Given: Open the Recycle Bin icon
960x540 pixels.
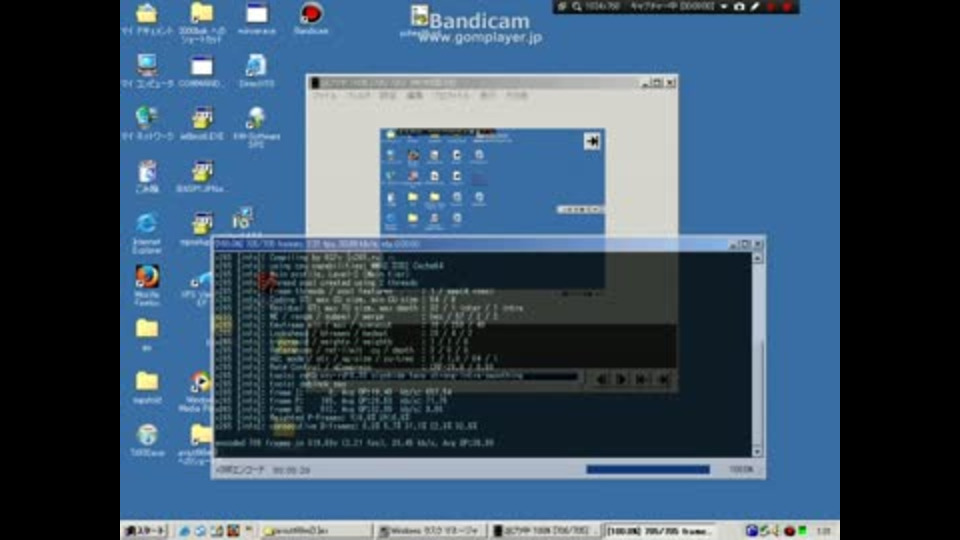Looking at the screenshot, I should [147, 172].
